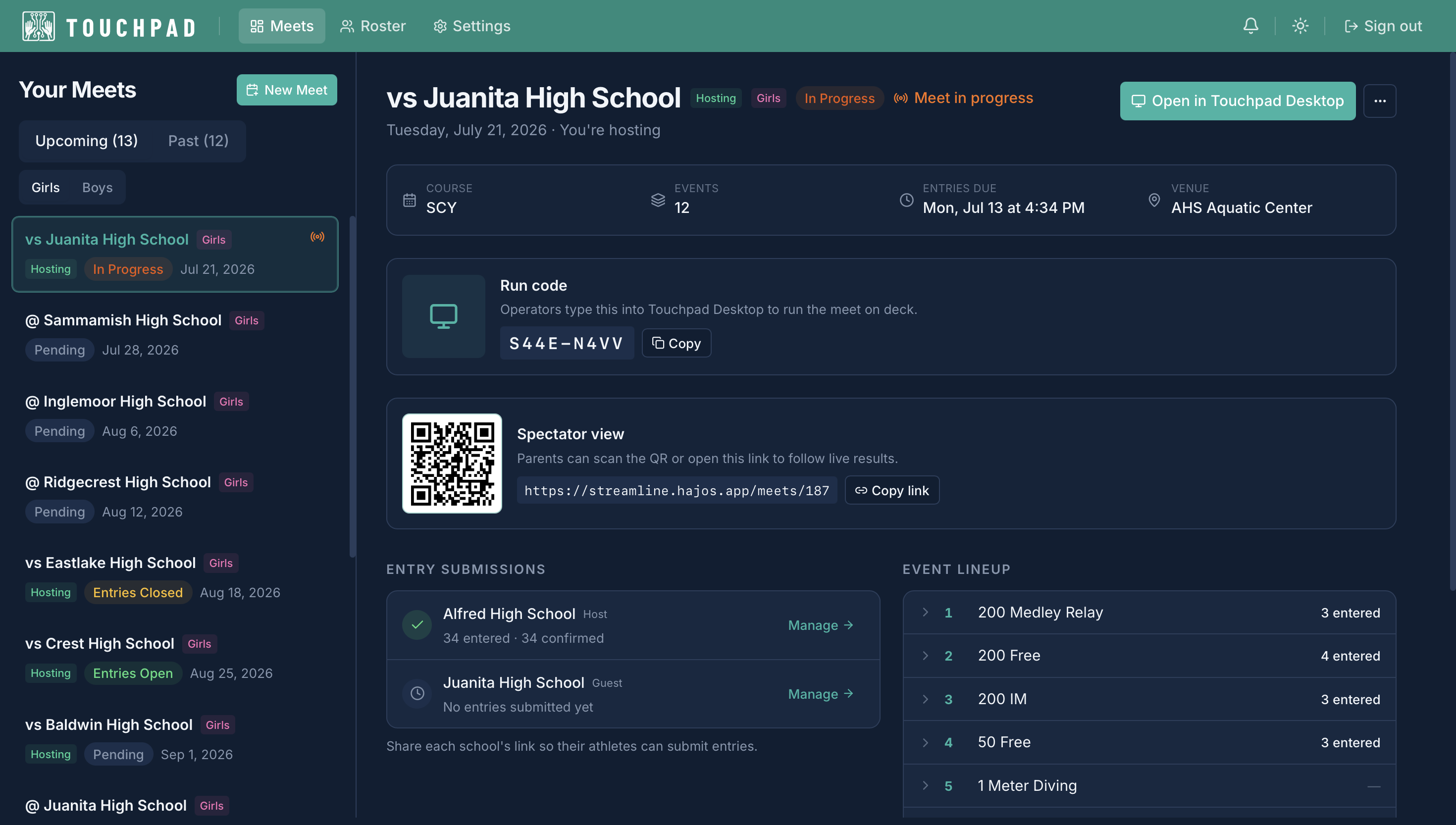Click the Entries Open badge on Crest meet
The image size is (1456, 825).
133,673
